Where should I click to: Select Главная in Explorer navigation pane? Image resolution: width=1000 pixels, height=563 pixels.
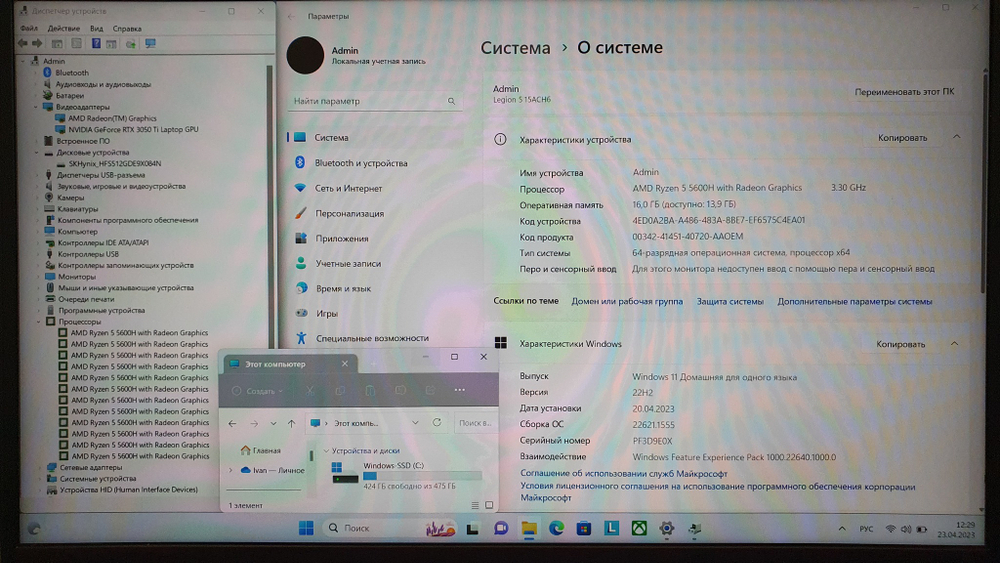[x=260, y=451]
